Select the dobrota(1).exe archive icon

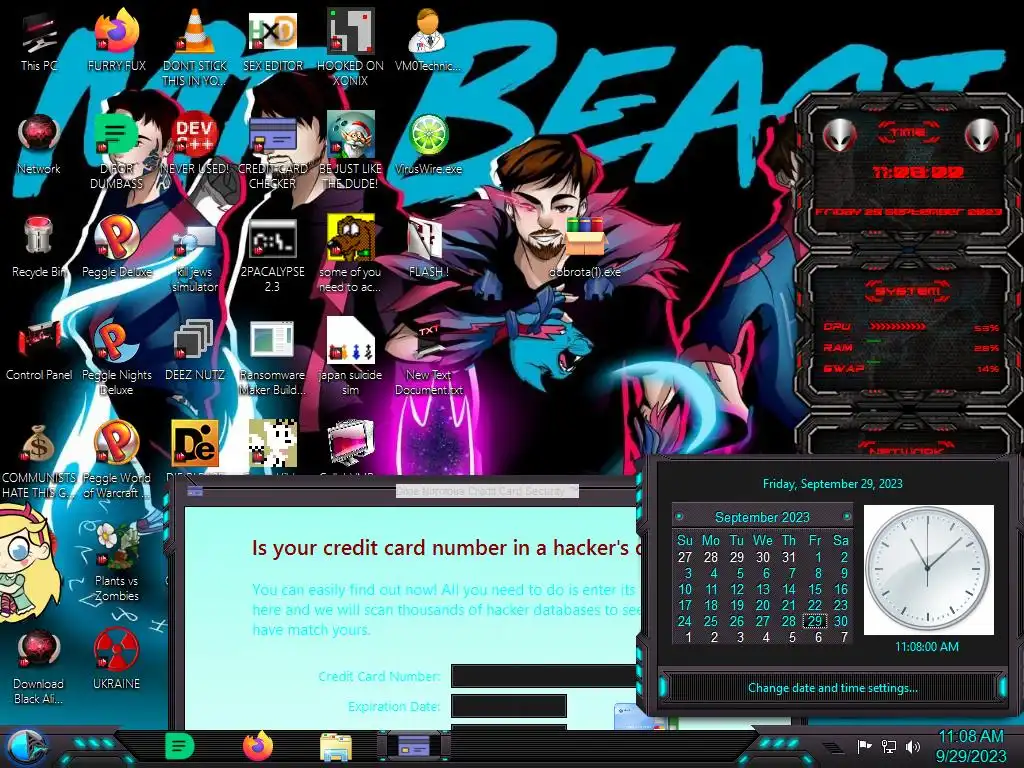(584, 248)
